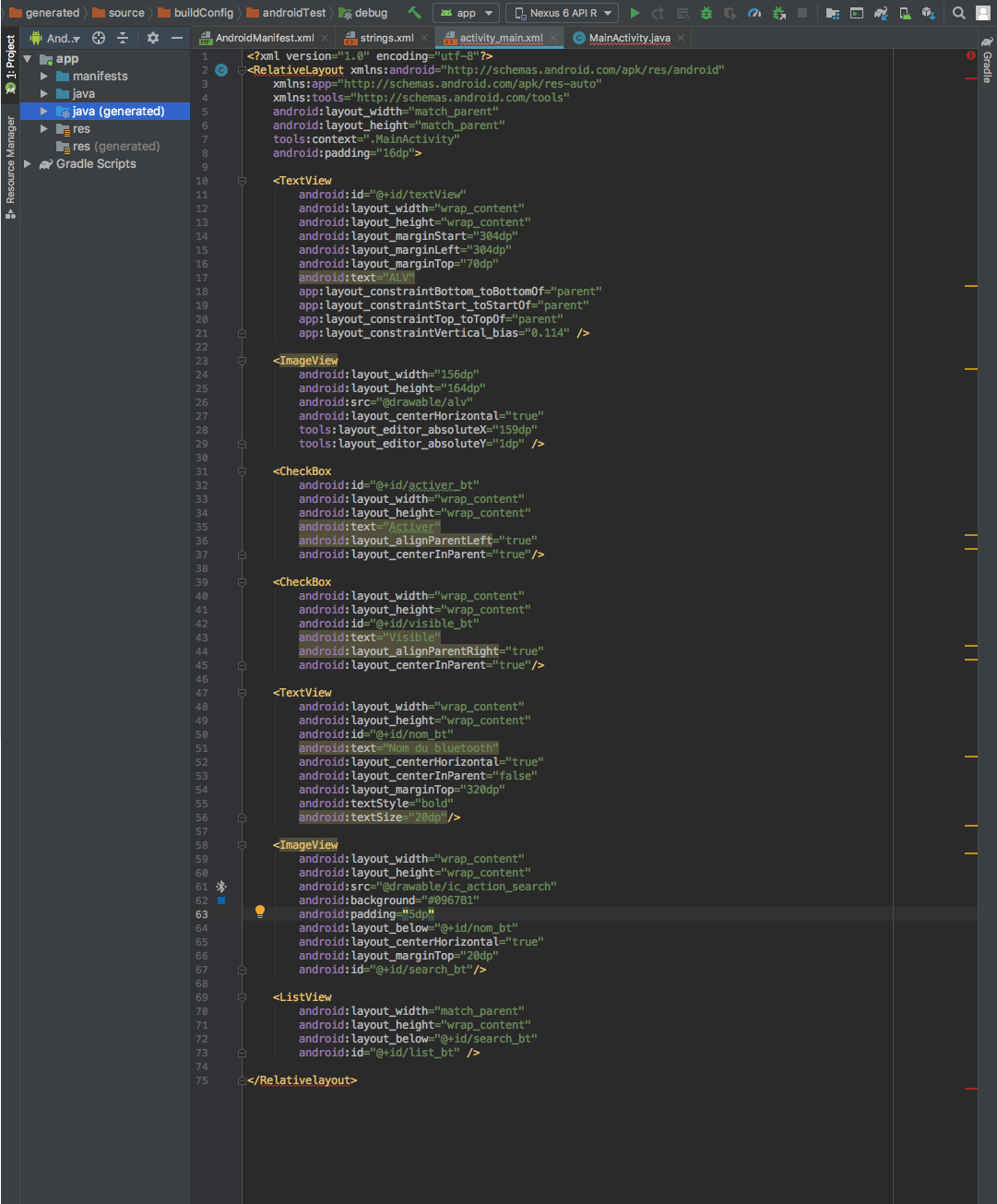Image resolution: width=997 pixels, height=1204 pixels.
Task: Click the Make Project hammer icon
Action: coord(414,13)
